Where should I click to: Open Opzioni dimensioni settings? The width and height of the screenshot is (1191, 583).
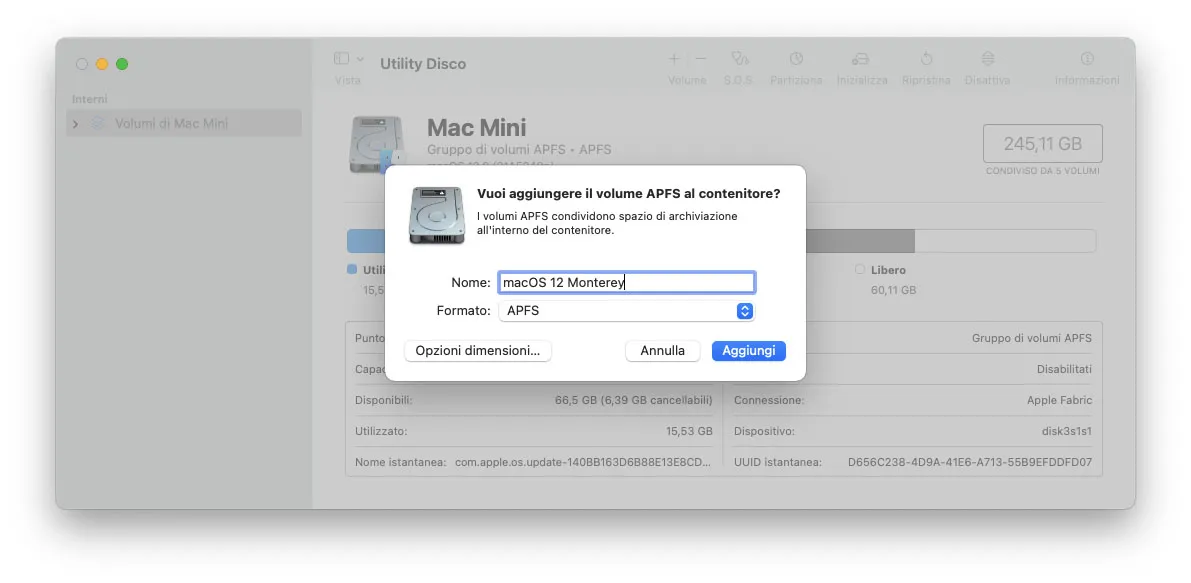477,350
